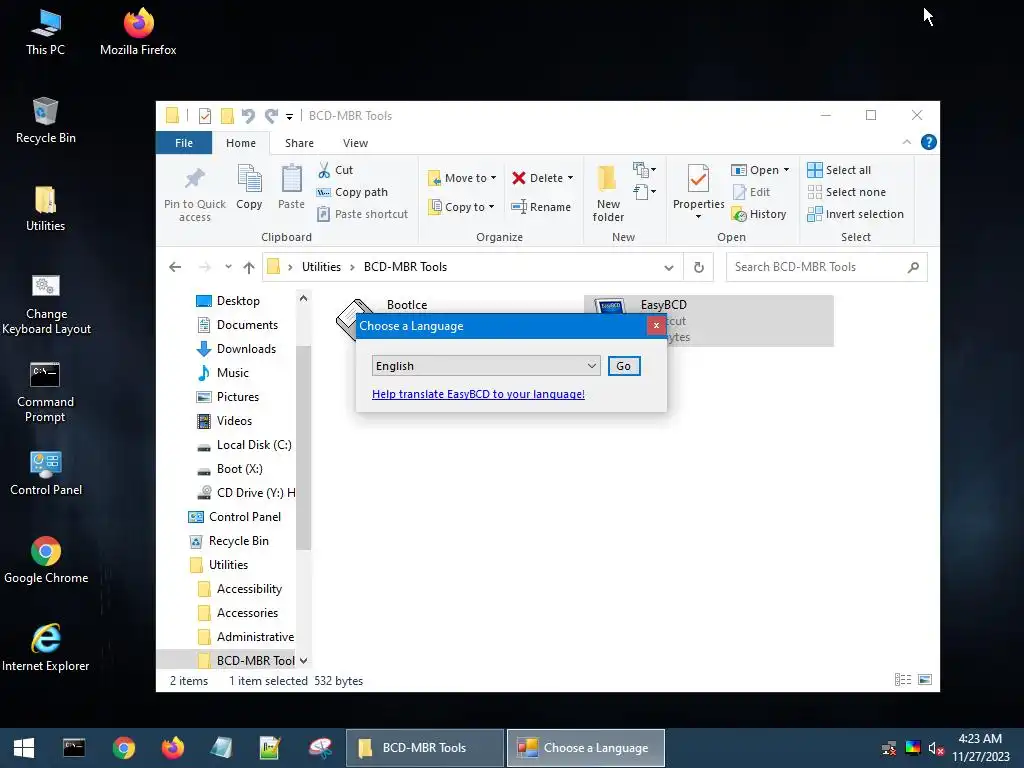Click Invert selection in ribbon
This screenshot has width=1024, height=768.
point(856,214)
